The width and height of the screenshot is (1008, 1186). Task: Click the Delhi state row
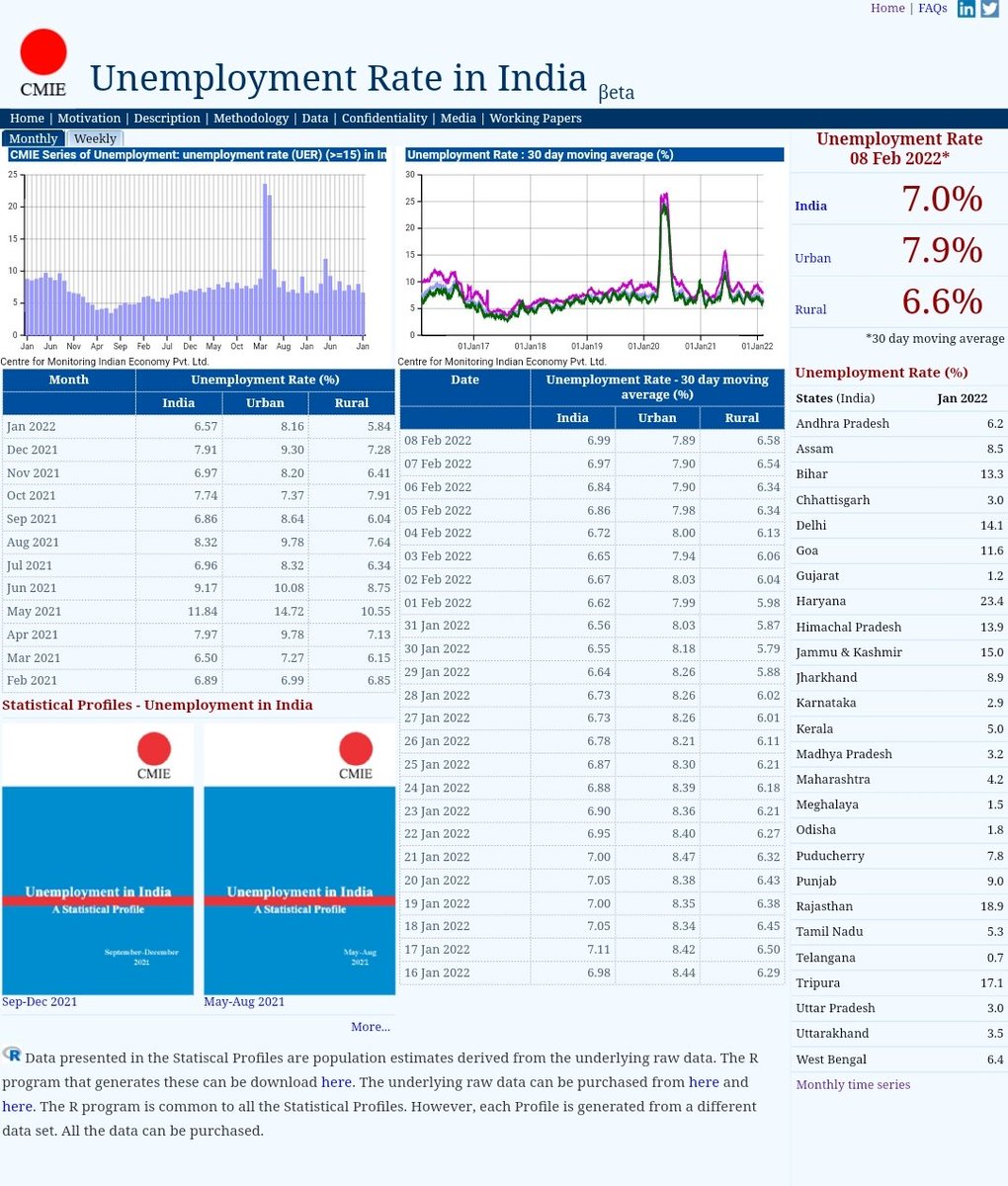(x=899, y=525)
